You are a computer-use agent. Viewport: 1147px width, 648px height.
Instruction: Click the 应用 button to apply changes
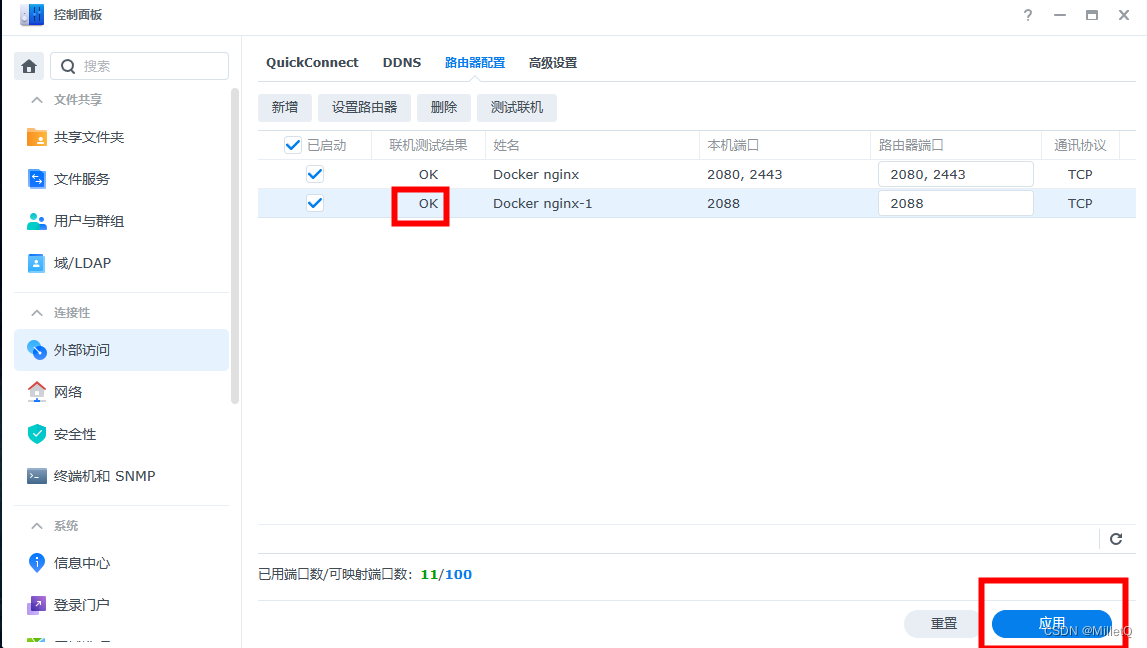pyautogui.click(x=1052, y=622)
